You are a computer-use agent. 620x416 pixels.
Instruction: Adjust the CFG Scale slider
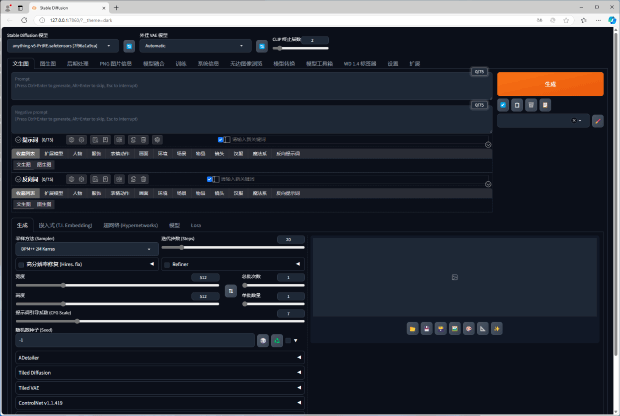[160, 321]
